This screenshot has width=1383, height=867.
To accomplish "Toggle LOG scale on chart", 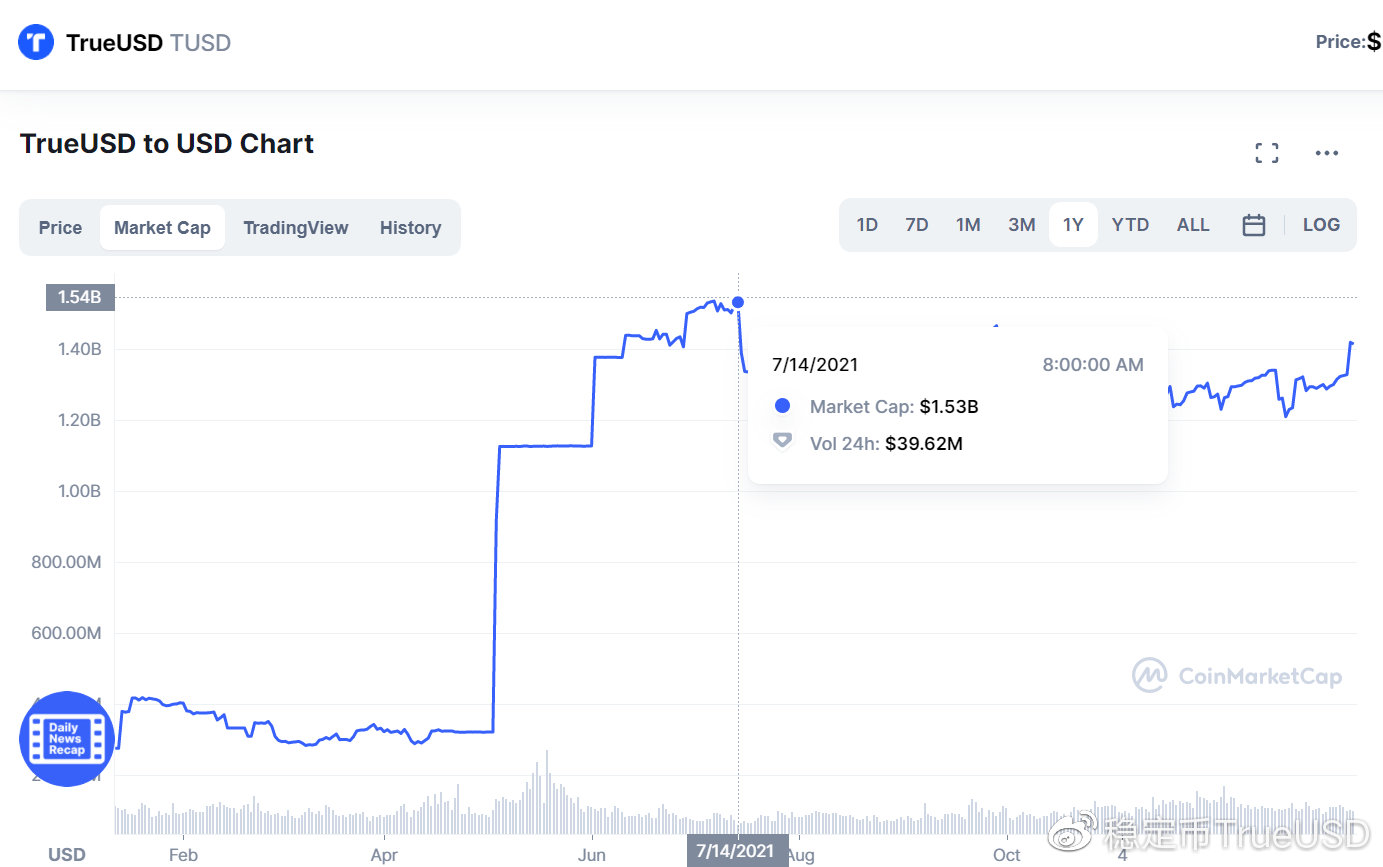I will [x=1321, y=225].
